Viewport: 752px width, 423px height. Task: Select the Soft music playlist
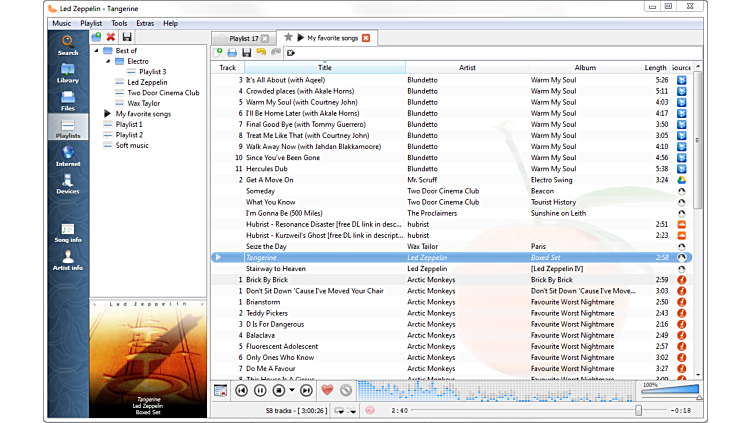(x=132, y=145)
